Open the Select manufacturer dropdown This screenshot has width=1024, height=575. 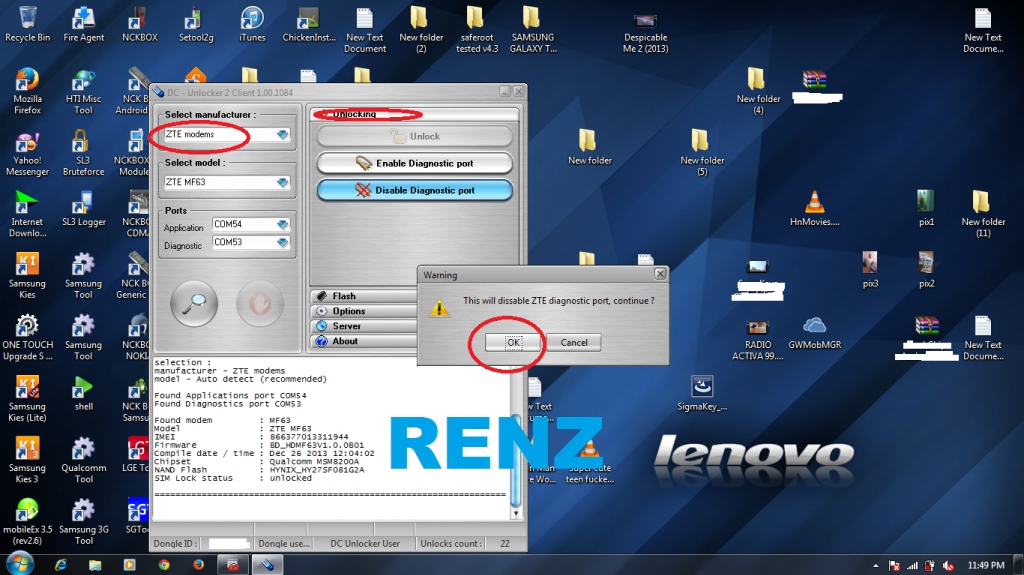point(282,135)
